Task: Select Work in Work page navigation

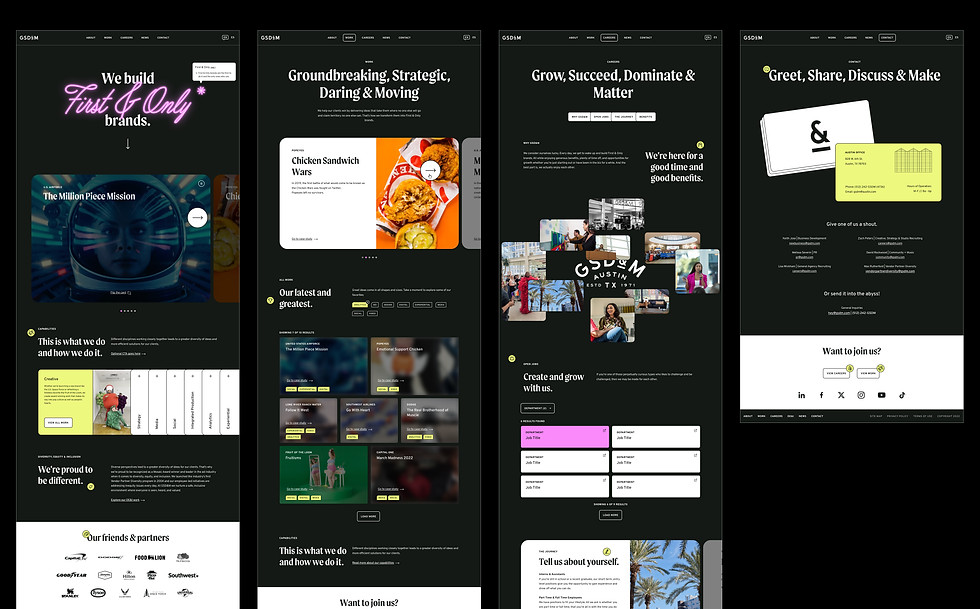Action: (349, 38)
